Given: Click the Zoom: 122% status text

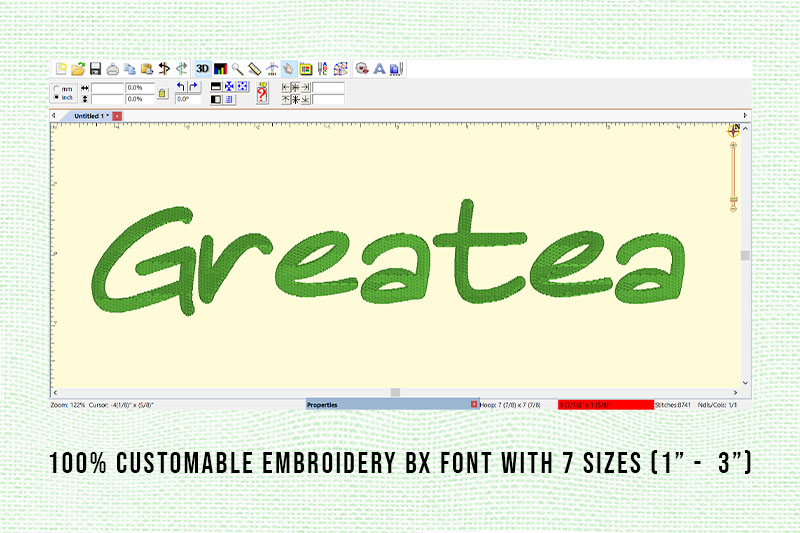Looking at the screenshot, I should point(68,405).
